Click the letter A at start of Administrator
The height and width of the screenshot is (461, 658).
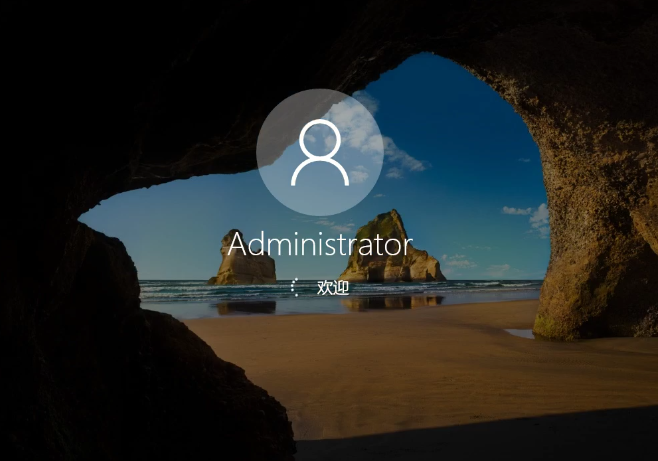237,244
